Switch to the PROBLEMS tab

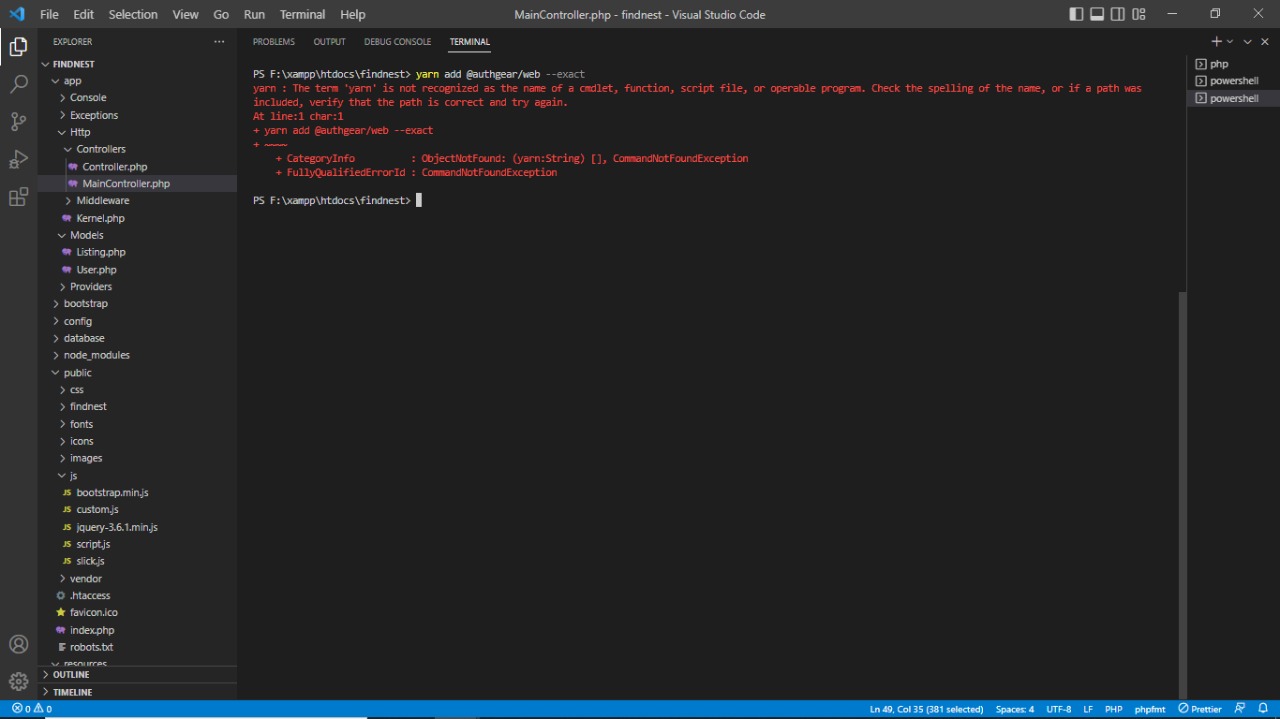pyautogui.click(x=274, y=42)
